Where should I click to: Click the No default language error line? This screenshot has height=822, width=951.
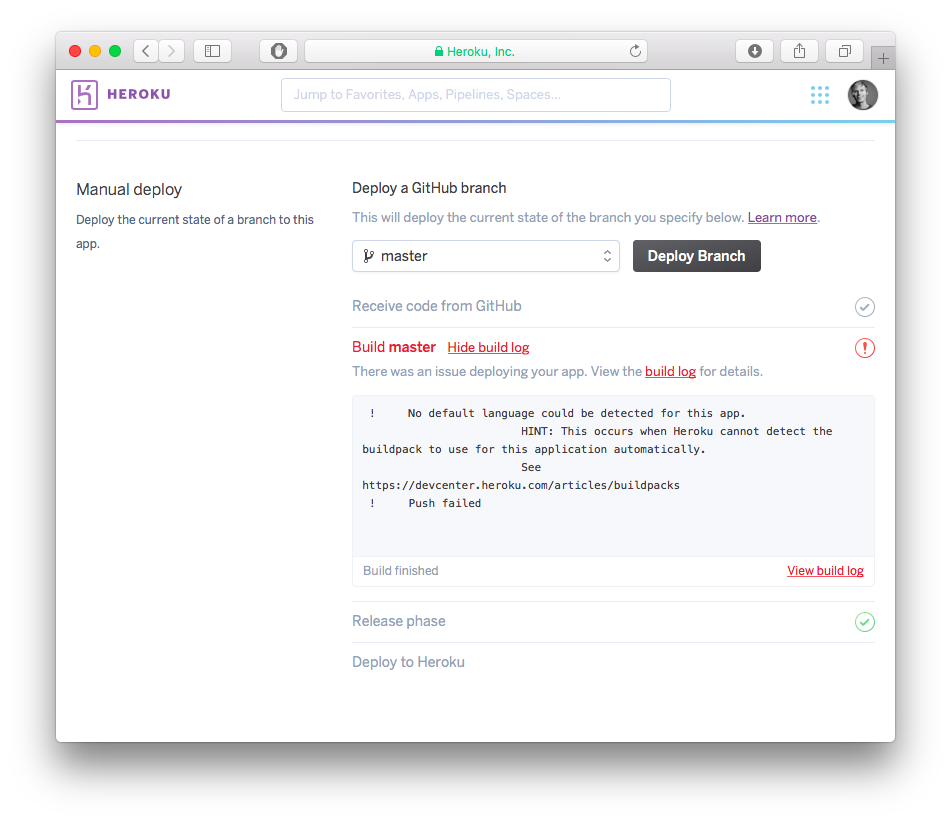[x=576, y=413]
